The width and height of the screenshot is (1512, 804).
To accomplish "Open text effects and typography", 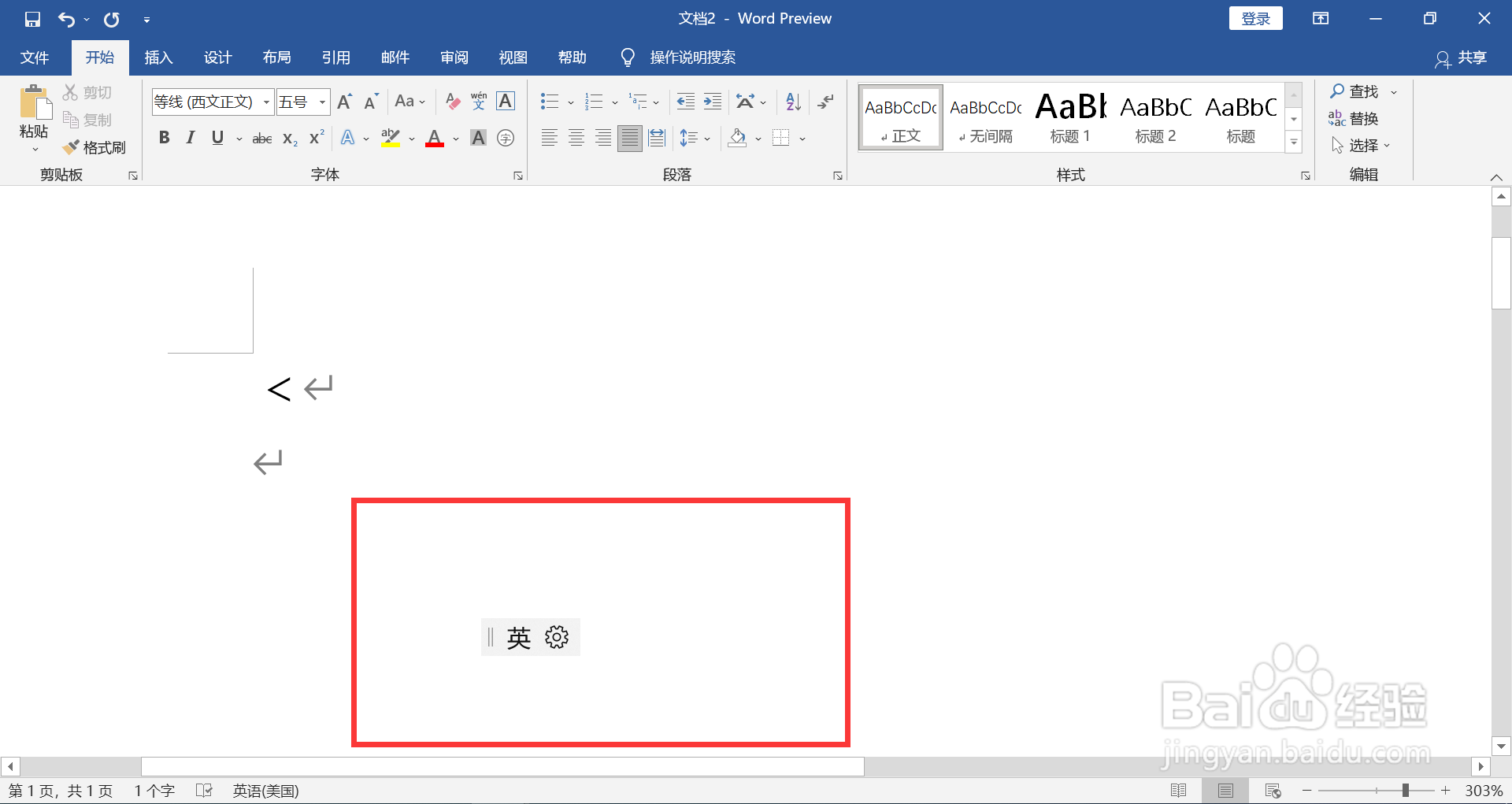I will [347, 139].
